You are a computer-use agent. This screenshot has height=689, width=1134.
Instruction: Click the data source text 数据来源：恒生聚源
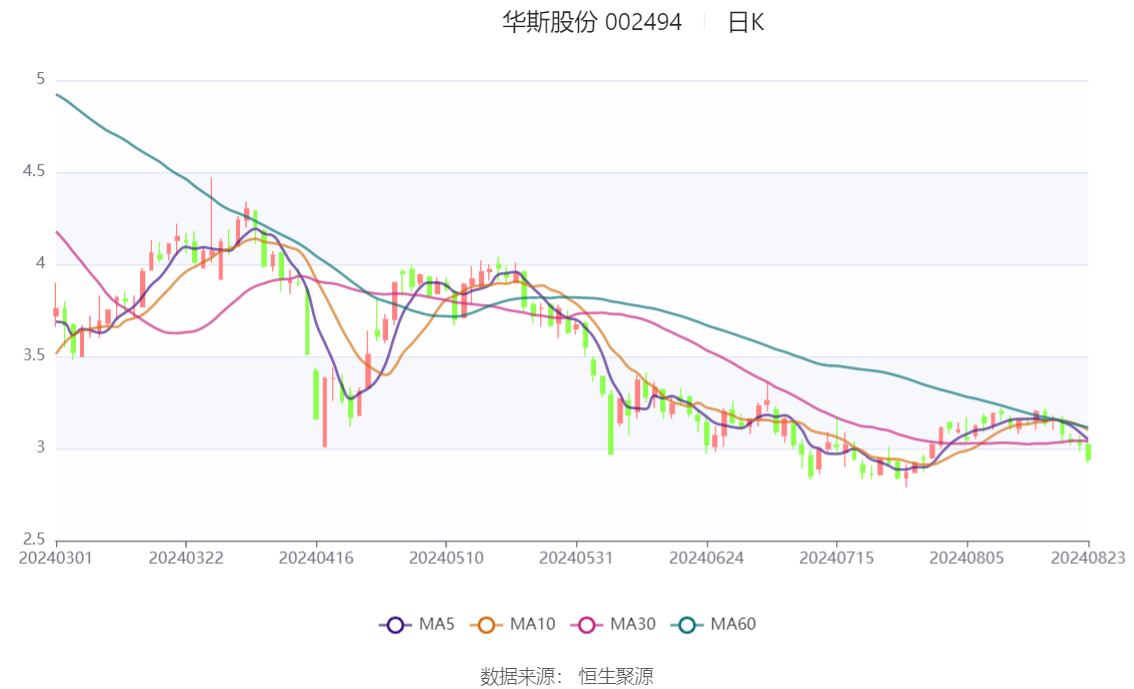(567, 676)
